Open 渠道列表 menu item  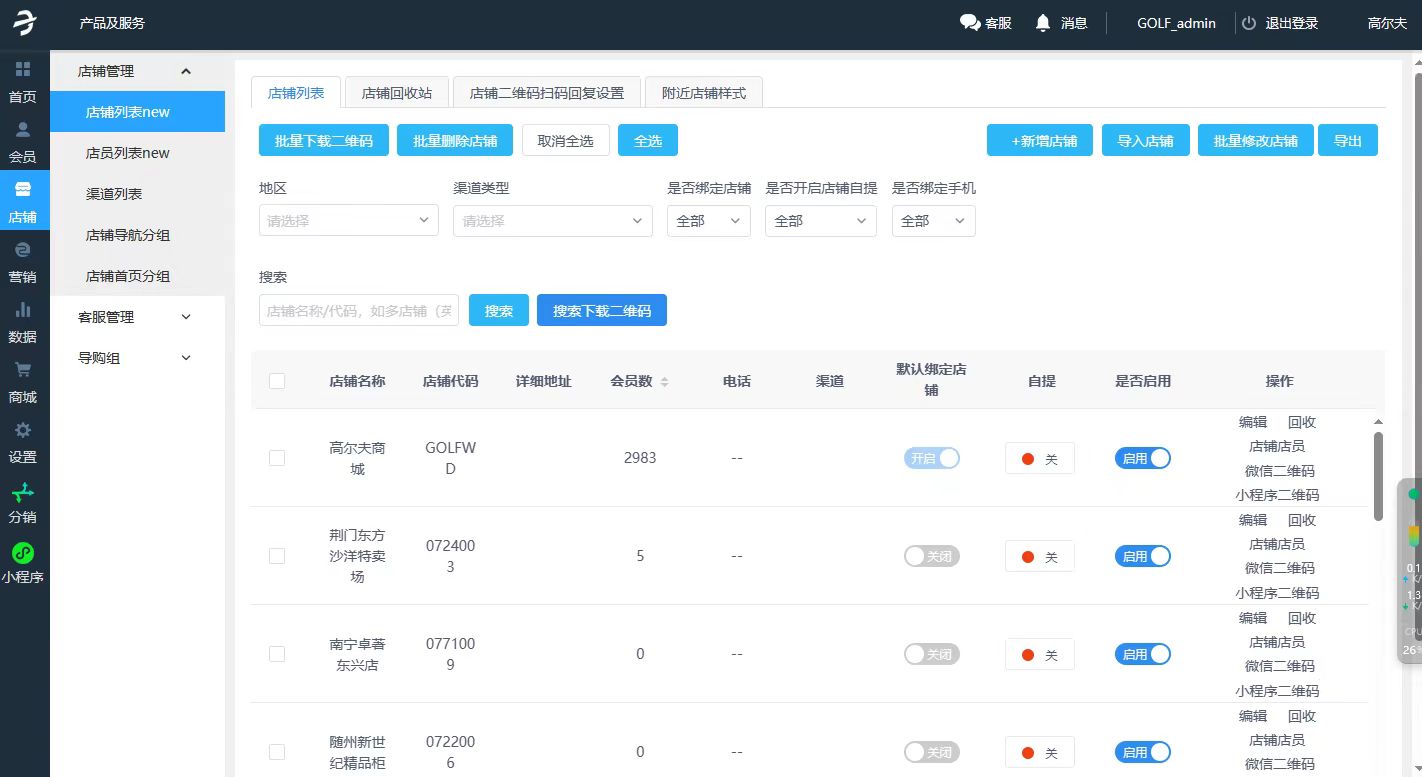pyautogui.click(x=137, y=194)
